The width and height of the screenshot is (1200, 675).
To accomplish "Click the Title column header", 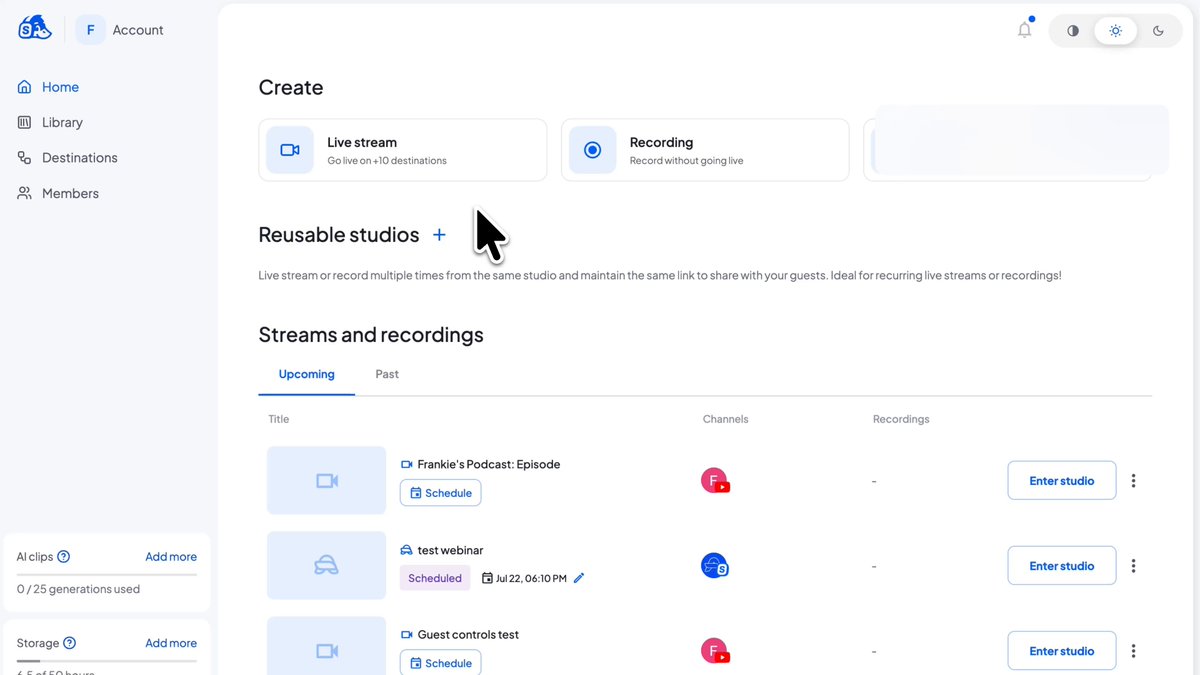I will pos(279,419).
